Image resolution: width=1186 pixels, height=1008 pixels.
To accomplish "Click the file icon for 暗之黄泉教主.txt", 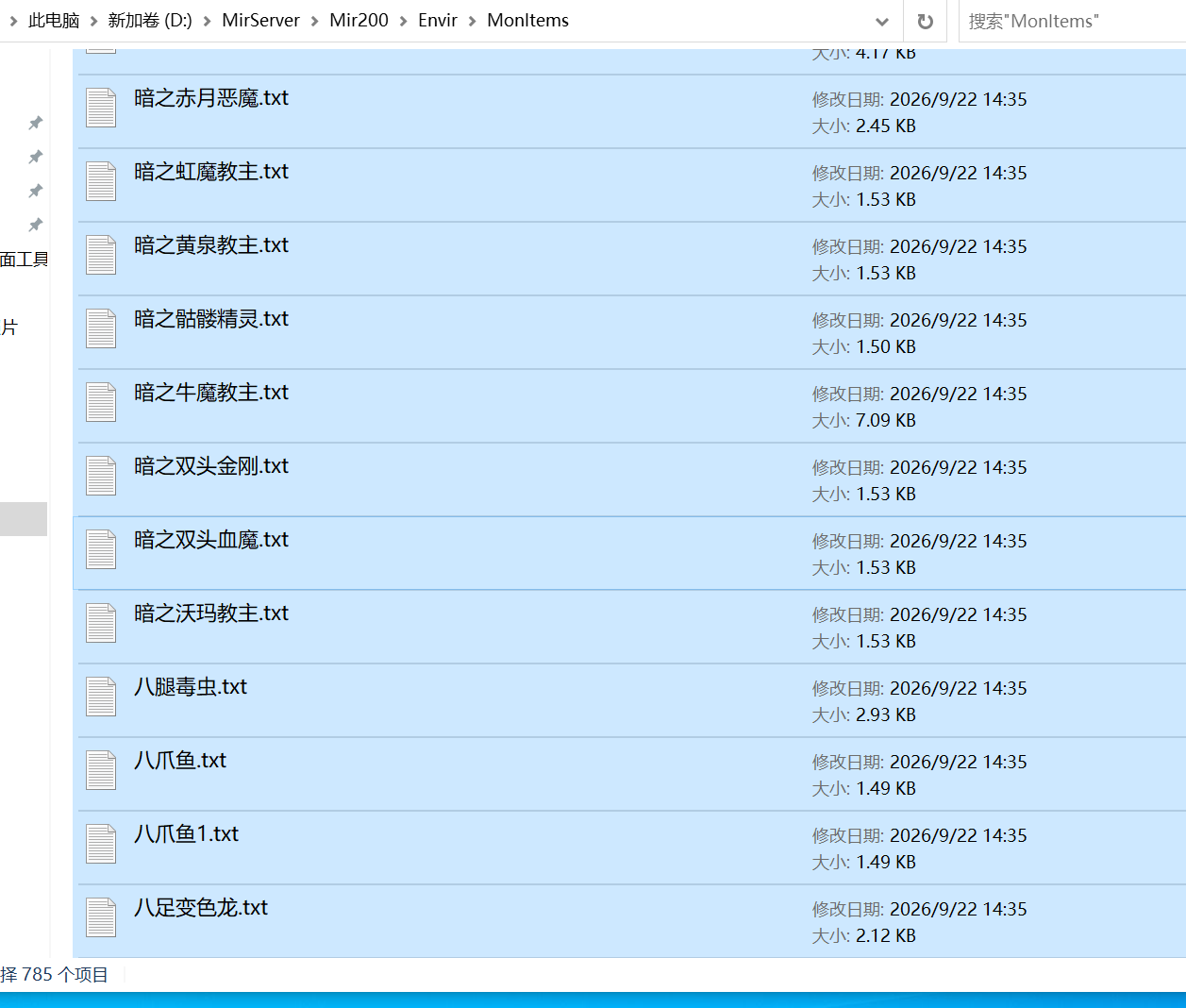I will coord(101,255).
